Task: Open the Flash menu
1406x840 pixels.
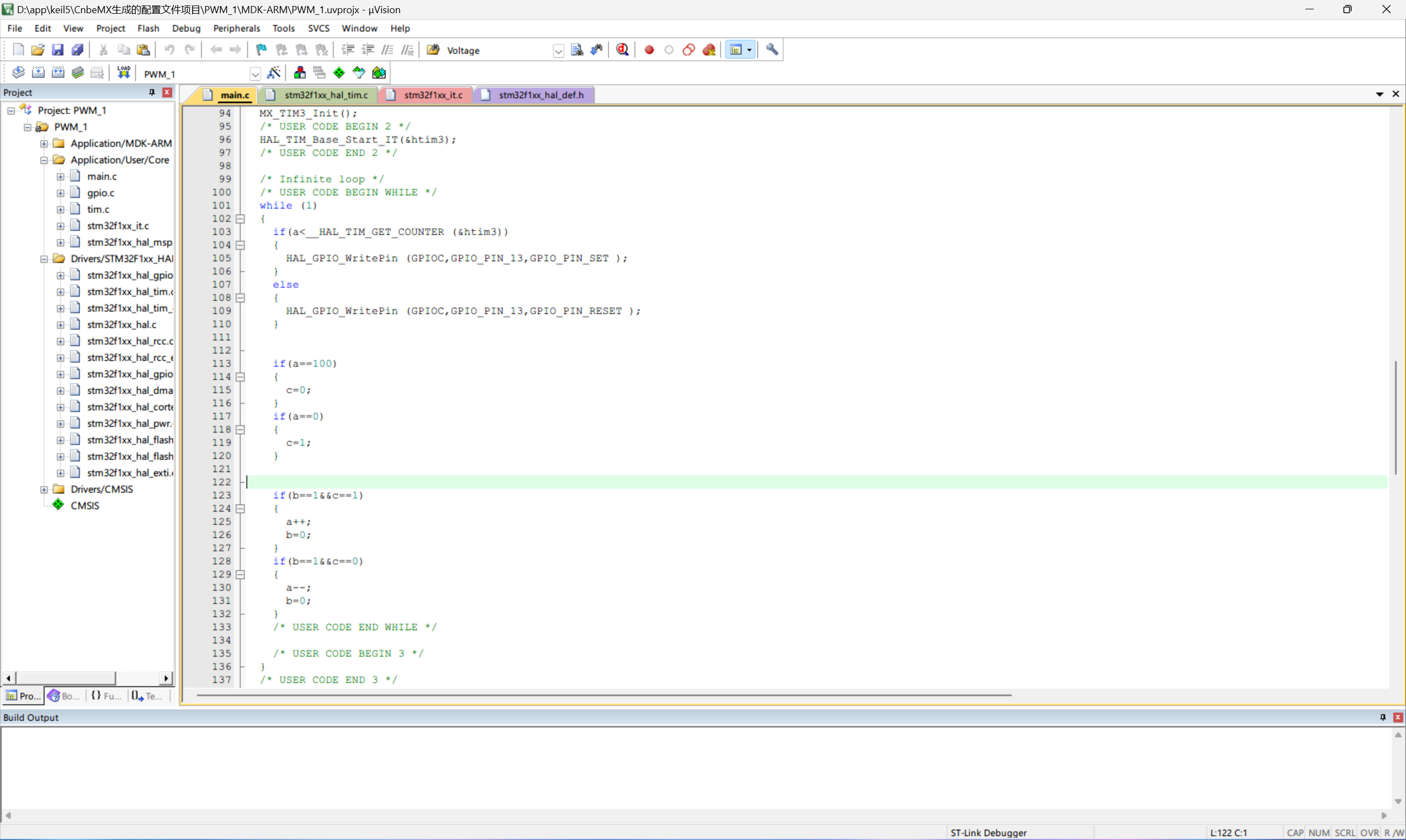Action: 148,29
